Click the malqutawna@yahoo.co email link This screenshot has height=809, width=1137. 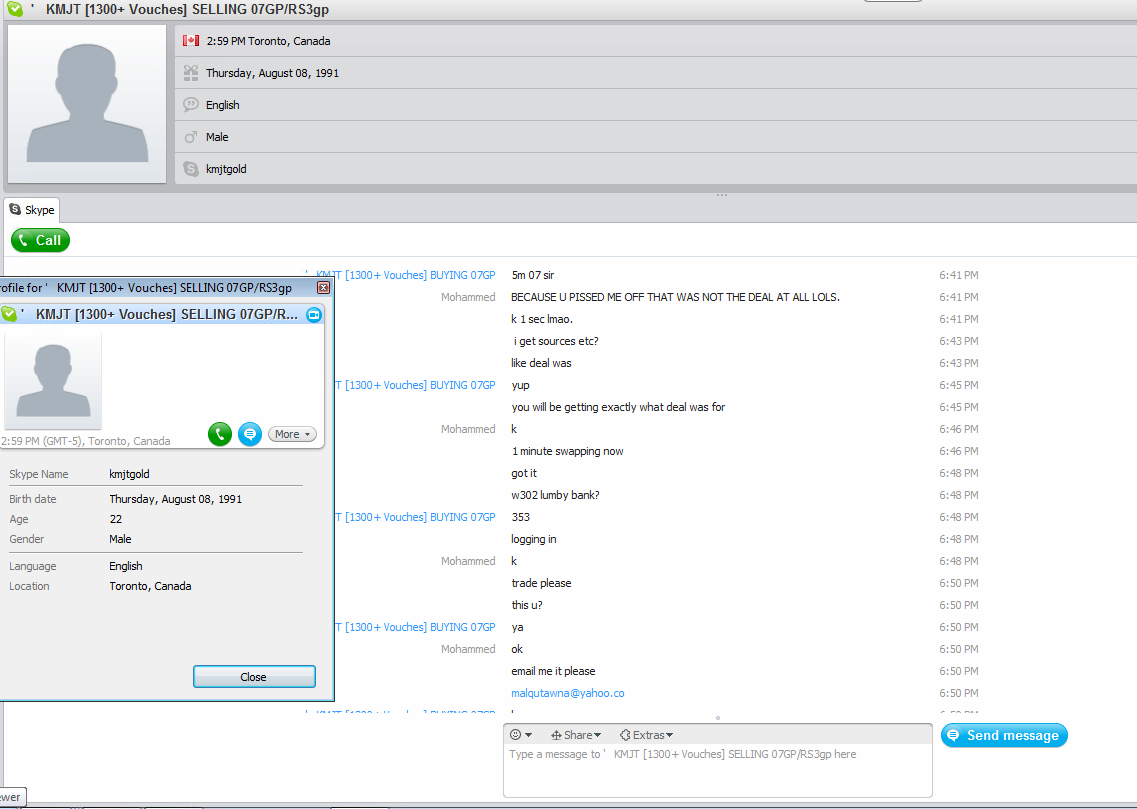click(x=567, y=693)
